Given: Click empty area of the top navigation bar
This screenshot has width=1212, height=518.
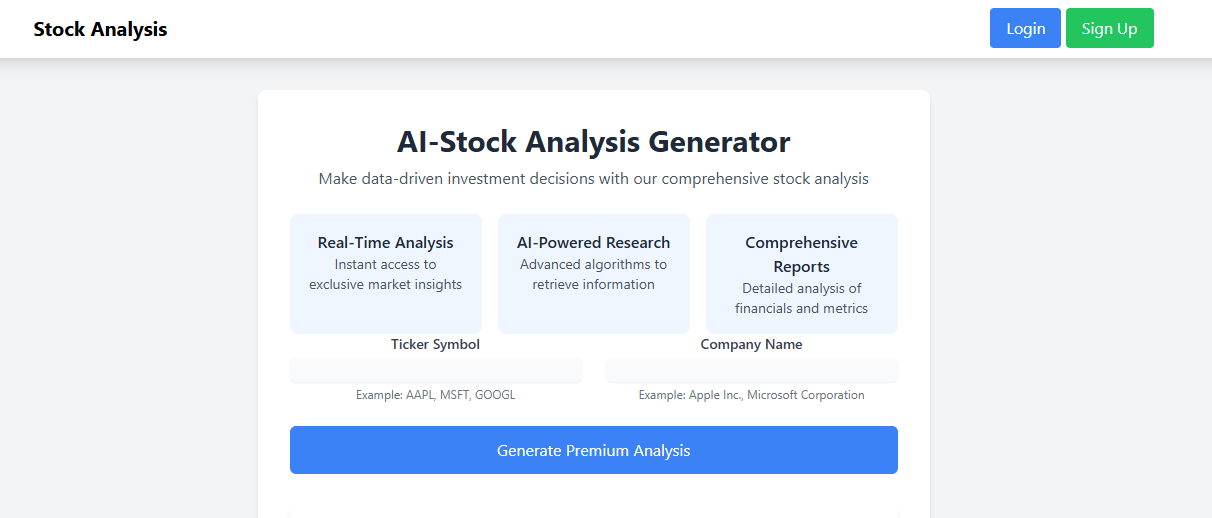Looking at the screenshot, I should pyautogui.click(x=580, y=29).
